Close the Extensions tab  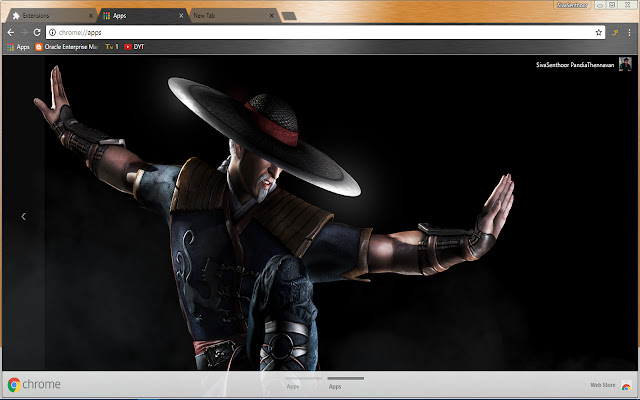pos(91,16)
